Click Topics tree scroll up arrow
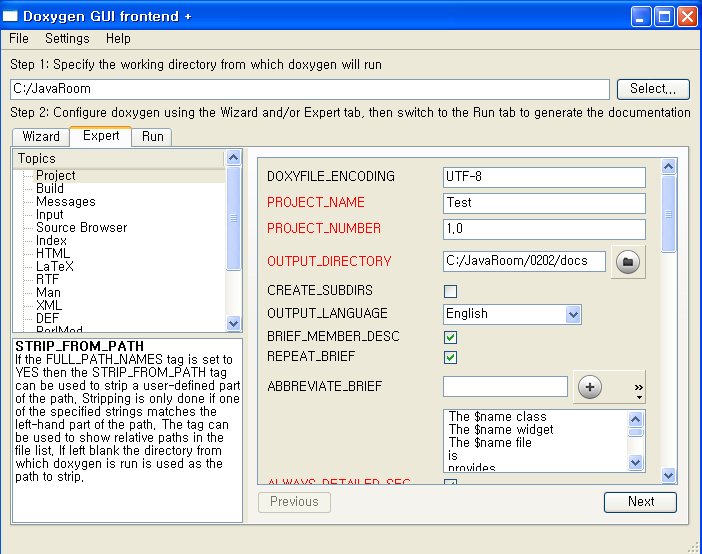 pyautogui.click(x=234, y=157)
